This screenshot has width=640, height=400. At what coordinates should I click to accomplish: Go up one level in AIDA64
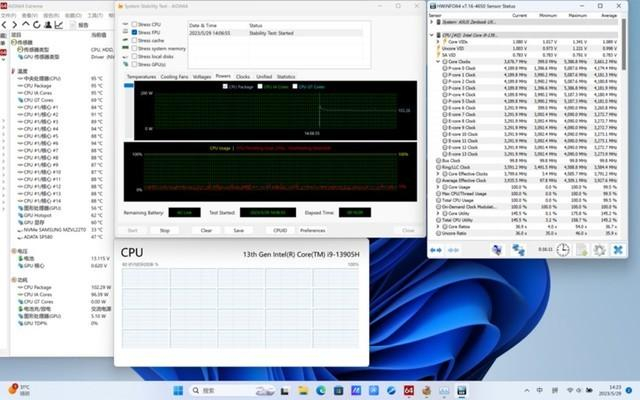[x=25, y=24]
